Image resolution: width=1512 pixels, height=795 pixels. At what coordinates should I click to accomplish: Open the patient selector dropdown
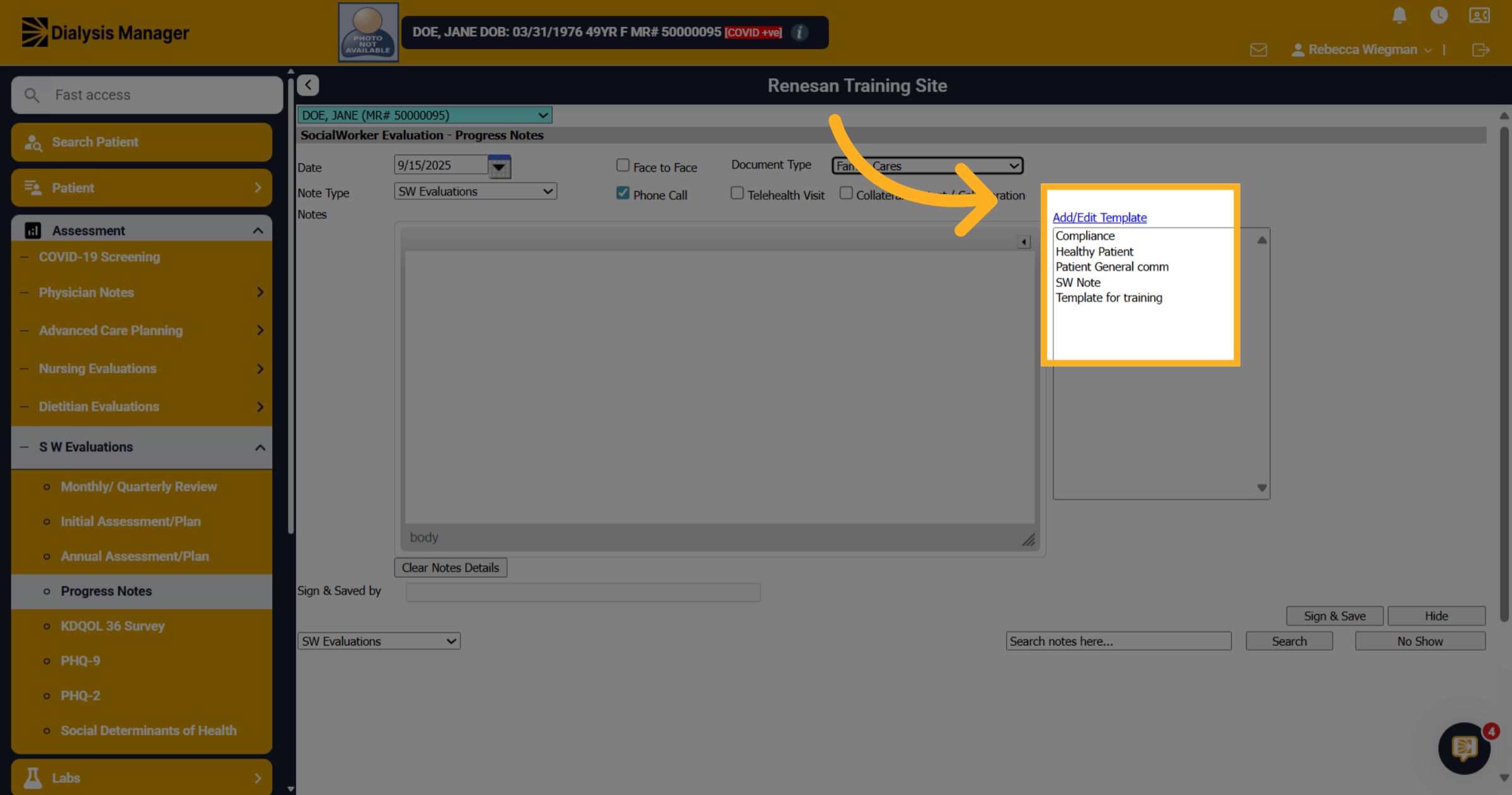425,115
